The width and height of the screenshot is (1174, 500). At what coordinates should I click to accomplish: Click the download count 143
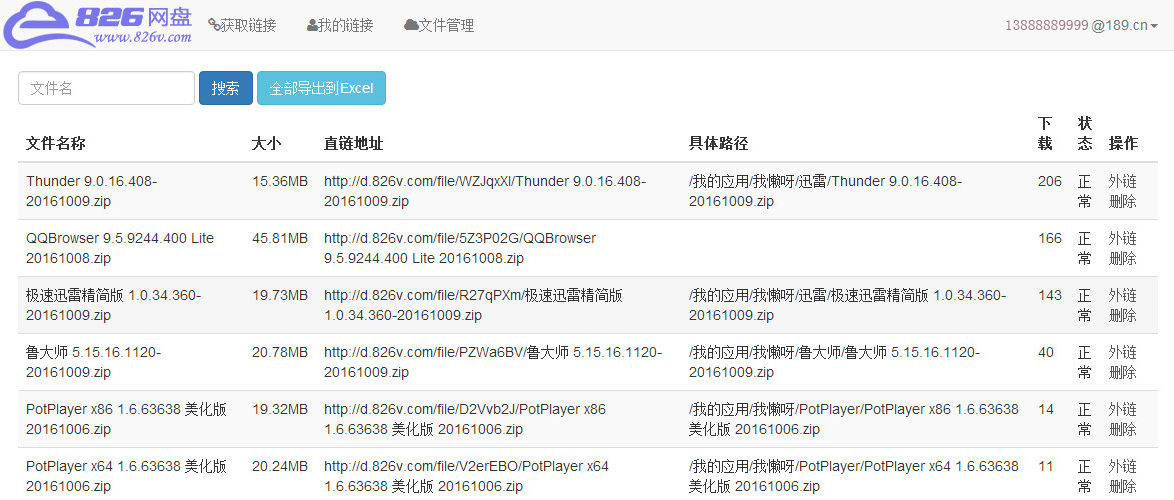pos(1050,296)
